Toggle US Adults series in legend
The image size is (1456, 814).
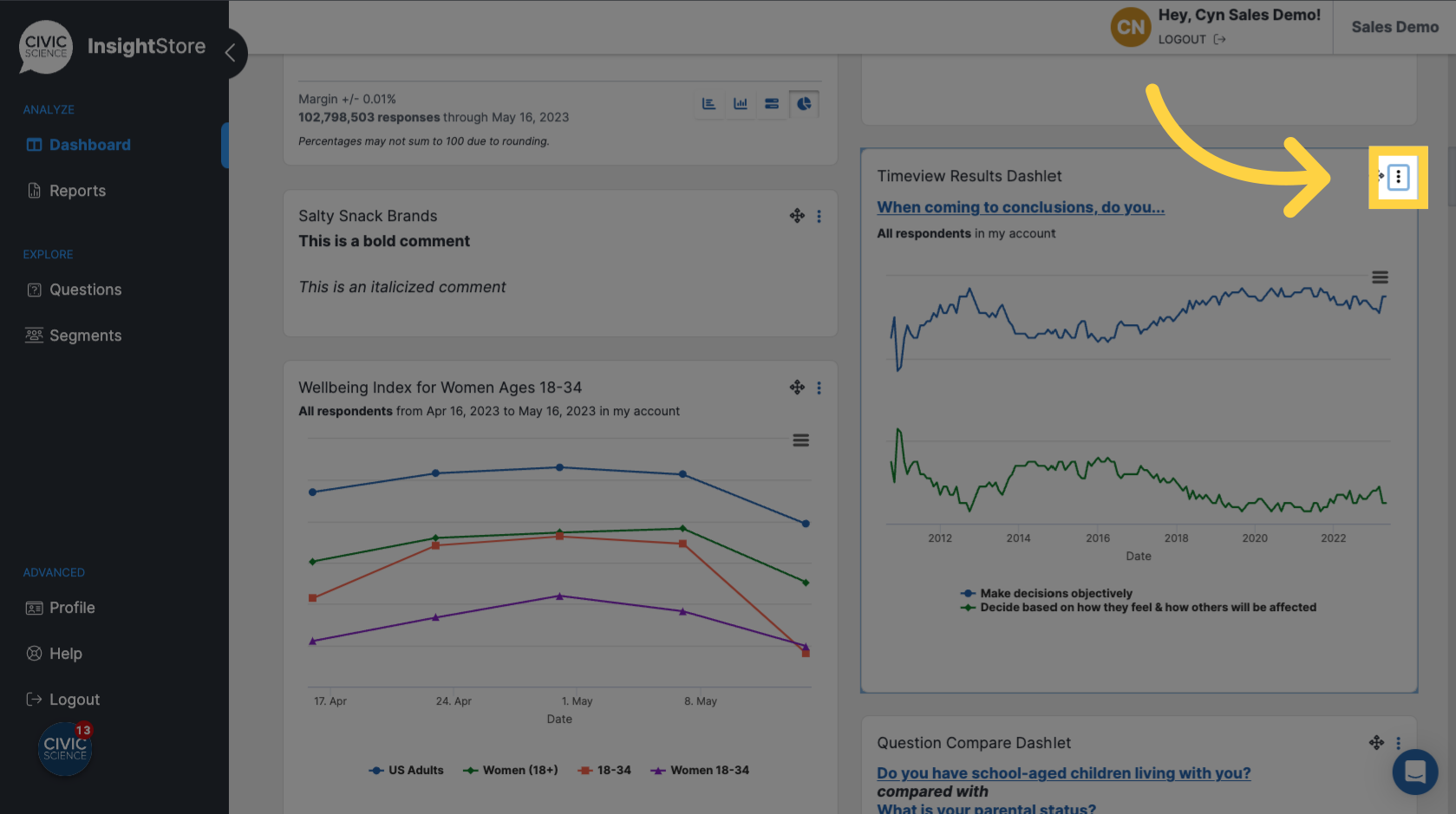click(406, 770)
